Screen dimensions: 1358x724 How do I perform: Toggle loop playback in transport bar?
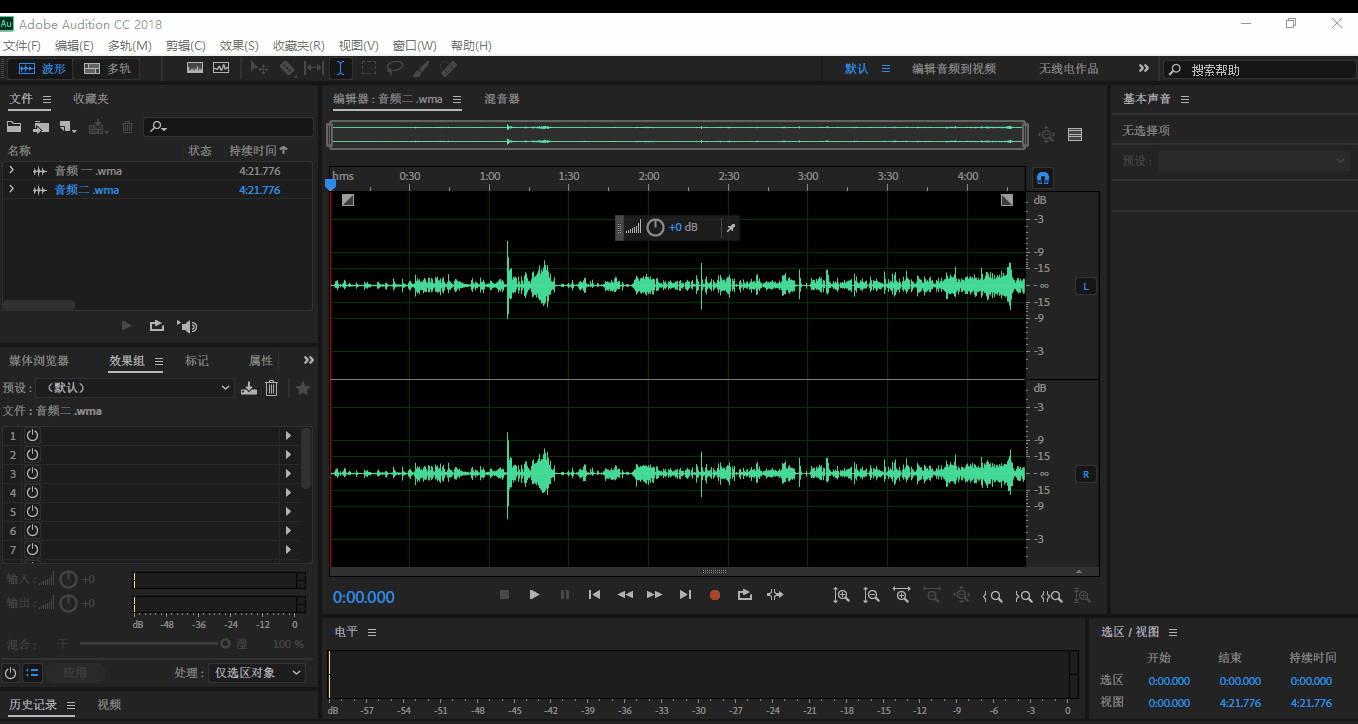[745, 595]
